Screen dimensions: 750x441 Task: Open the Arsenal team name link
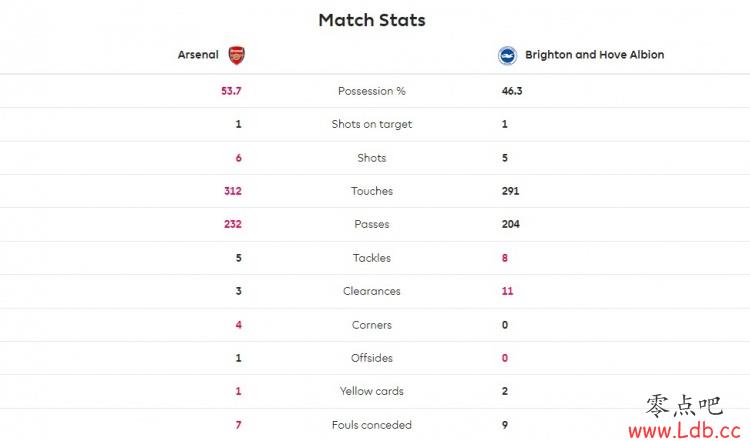click(198, 55)
